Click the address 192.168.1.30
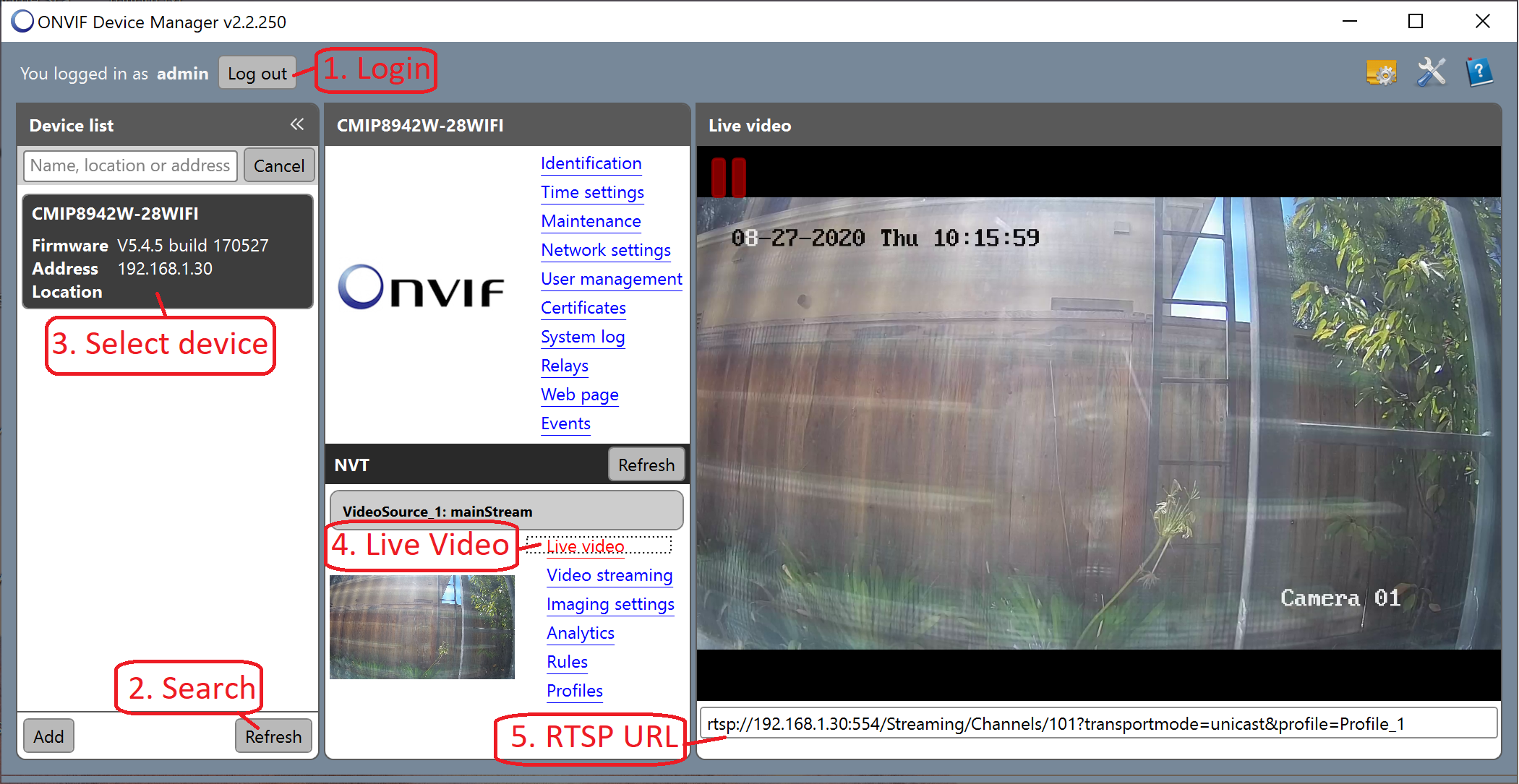 coord(165,269)
